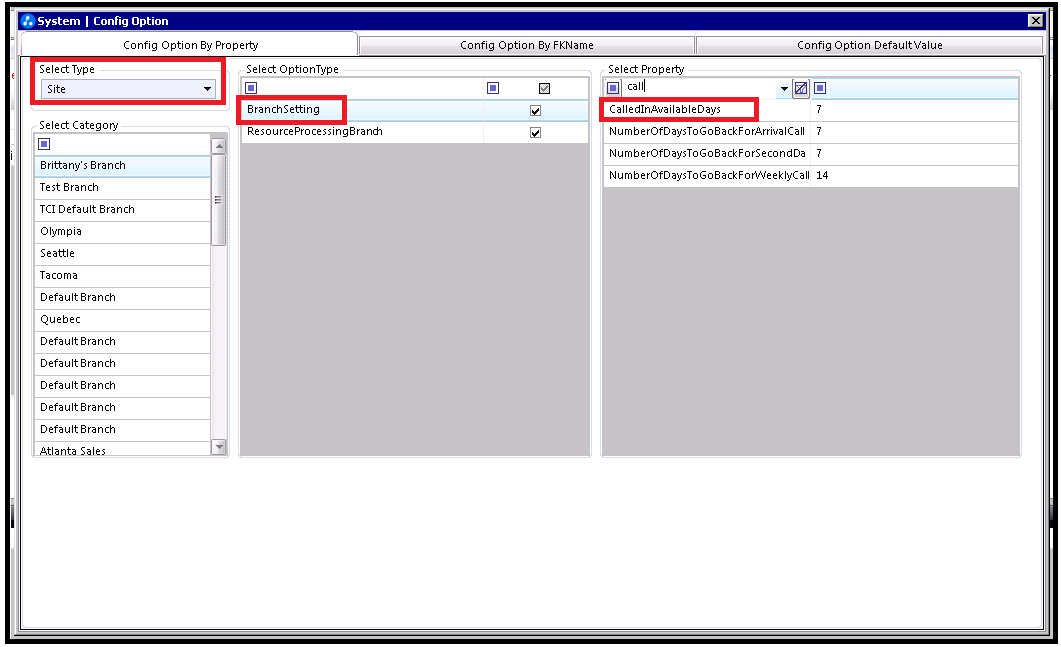Select the NumberOfDaysToGoBackForArrivalCall property
This screenshot has height=647, width=1061.
(706, 132)
